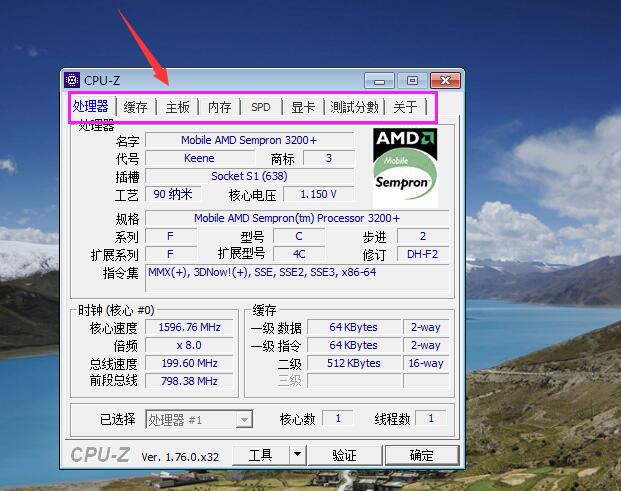Click the 一级 指令 64 KBytes value
621x491 pixels.
(x=354, y=345)
